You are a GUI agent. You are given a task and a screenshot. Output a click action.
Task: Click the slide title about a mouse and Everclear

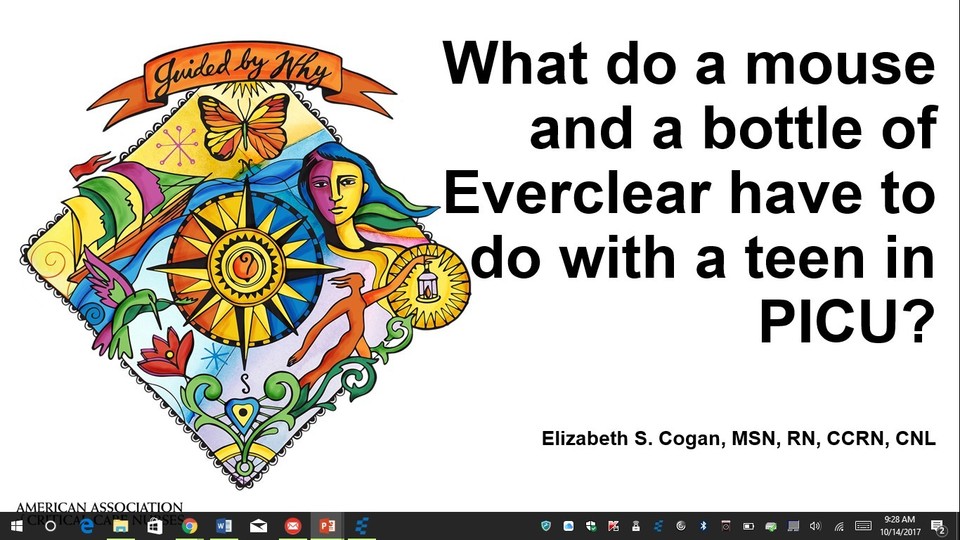[689, 192]
